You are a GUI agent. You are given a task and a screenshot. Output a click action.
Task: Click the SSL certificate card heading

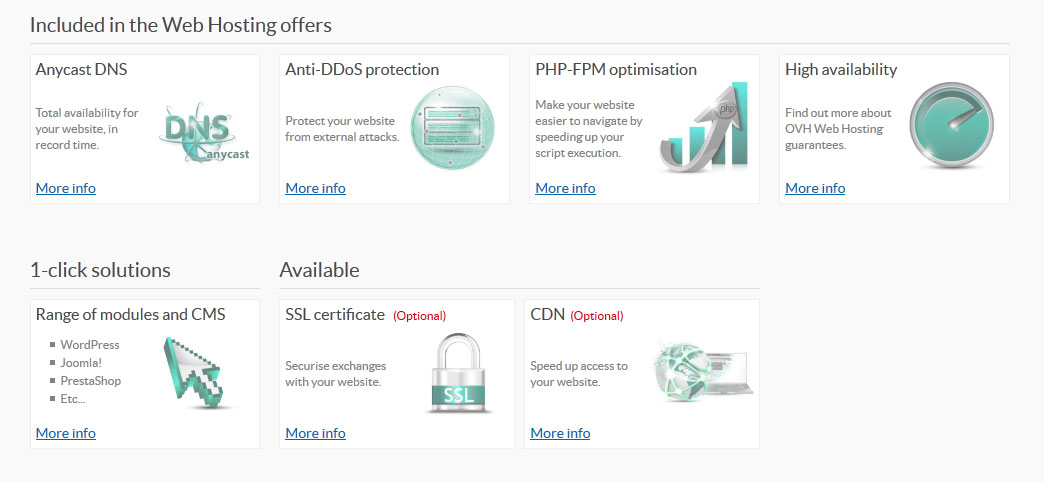point(335,314)
